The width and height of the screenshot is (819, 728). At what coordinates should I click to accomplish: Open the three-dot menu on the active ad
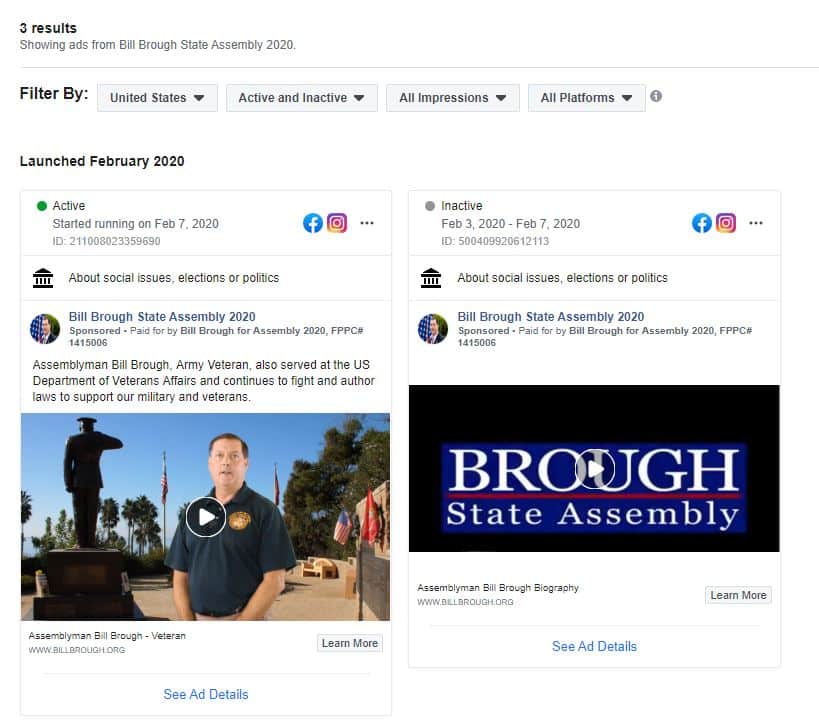pyautogui.click(x=367, y=223)
